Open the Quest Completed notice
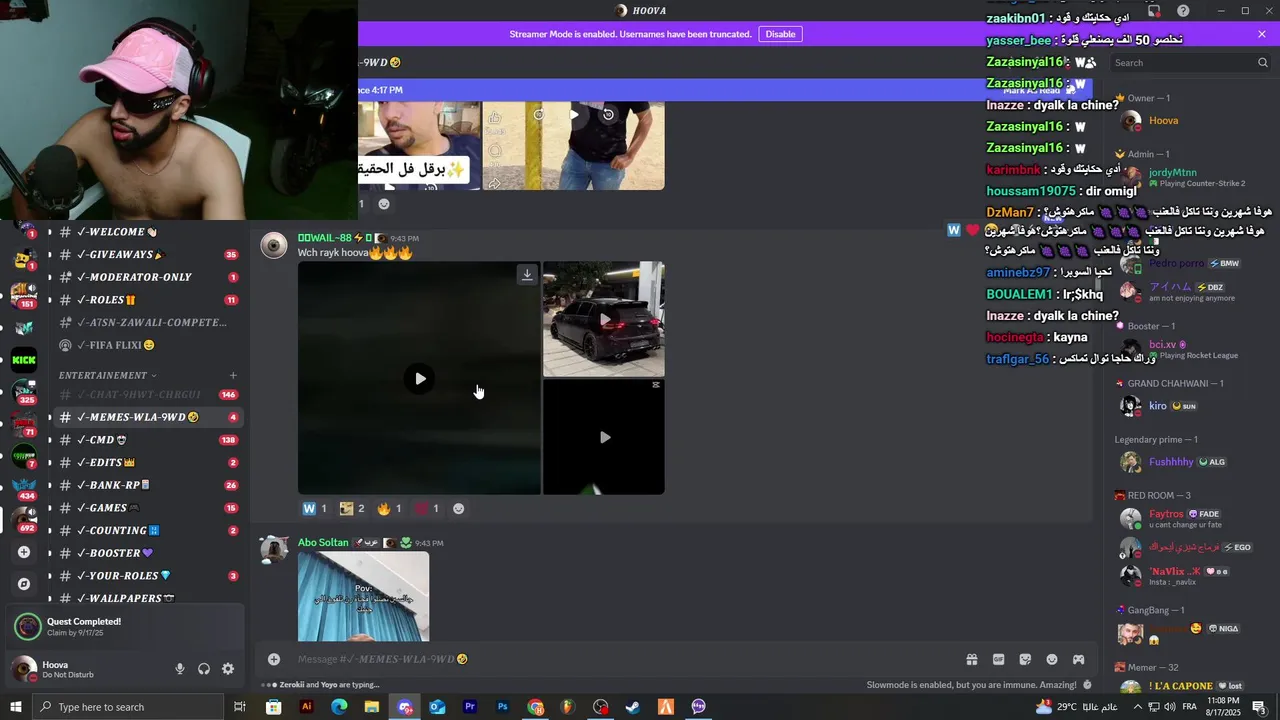1280x720 pixels. [125, 627]
